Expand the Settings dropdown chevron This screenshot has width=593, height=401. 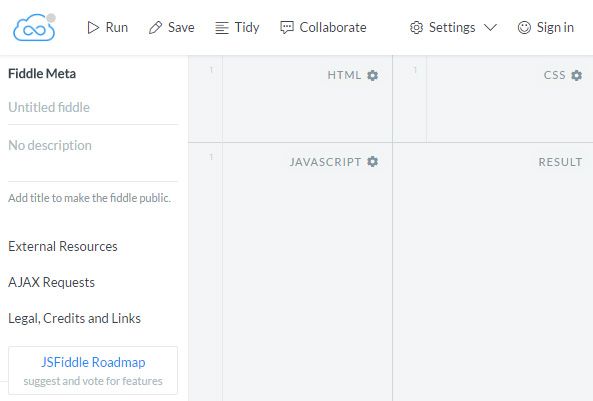[x=491, y=28]
